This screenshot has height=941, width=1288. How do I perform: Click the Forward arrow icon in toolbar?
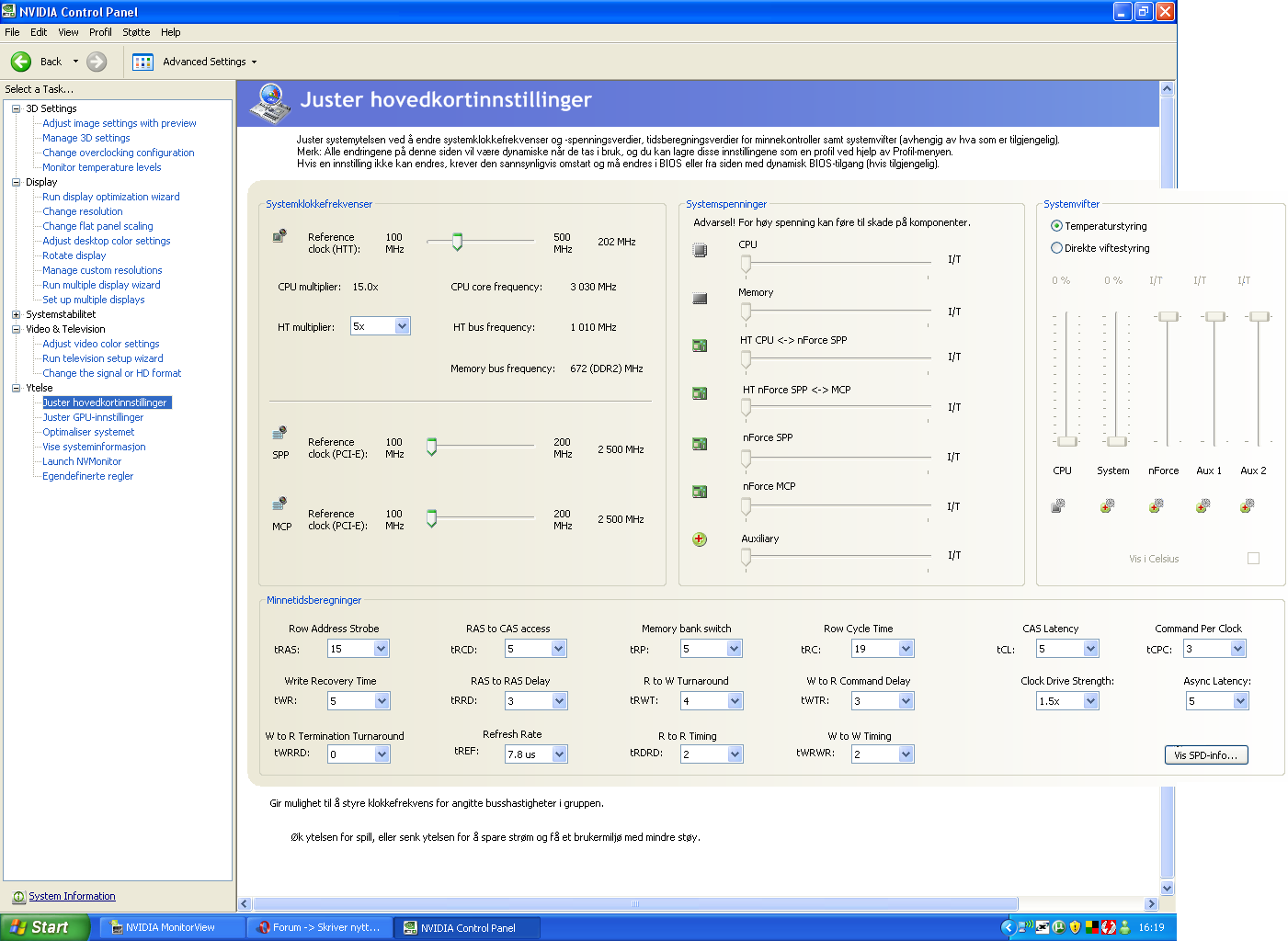click(x=97, y=62)
